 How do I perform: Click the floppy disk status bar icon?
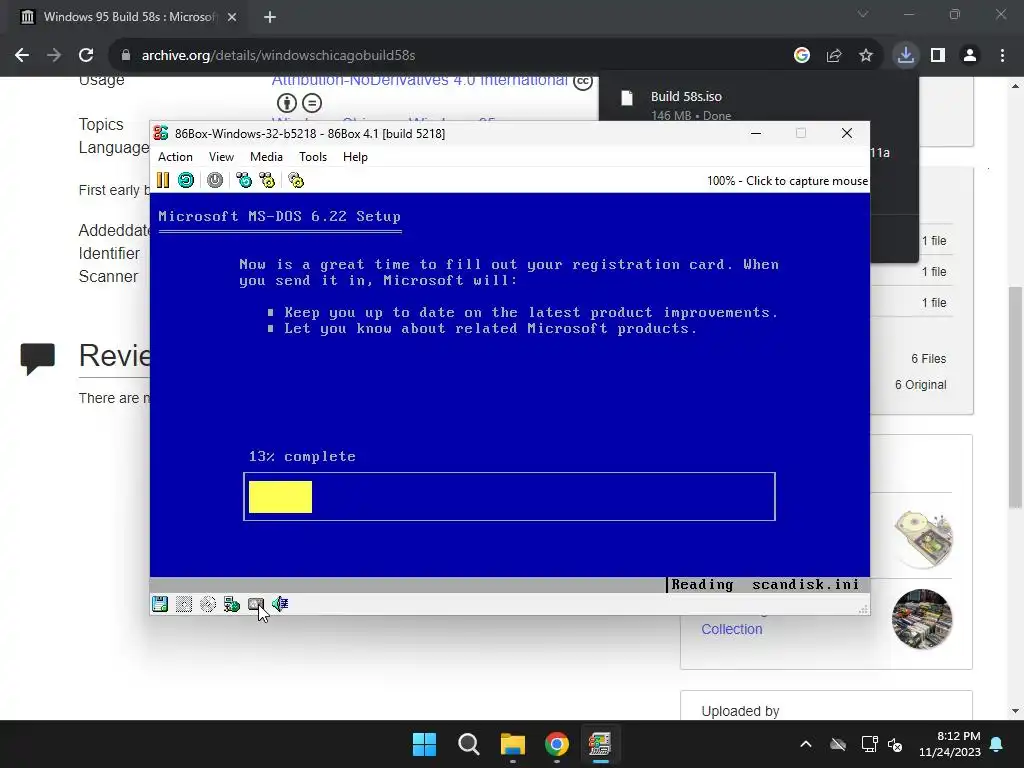click(x=160, y=604)
